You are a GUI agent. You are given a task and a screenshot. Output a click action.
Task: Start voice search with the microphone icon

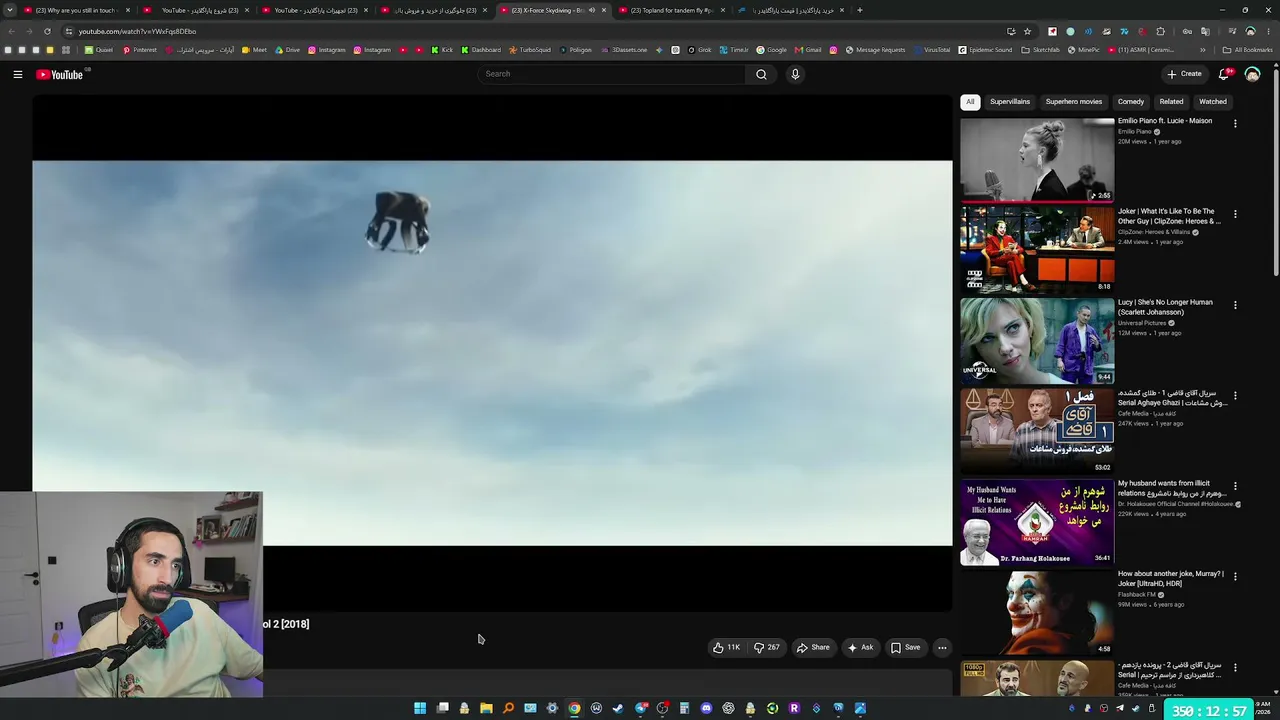(795, 74)
